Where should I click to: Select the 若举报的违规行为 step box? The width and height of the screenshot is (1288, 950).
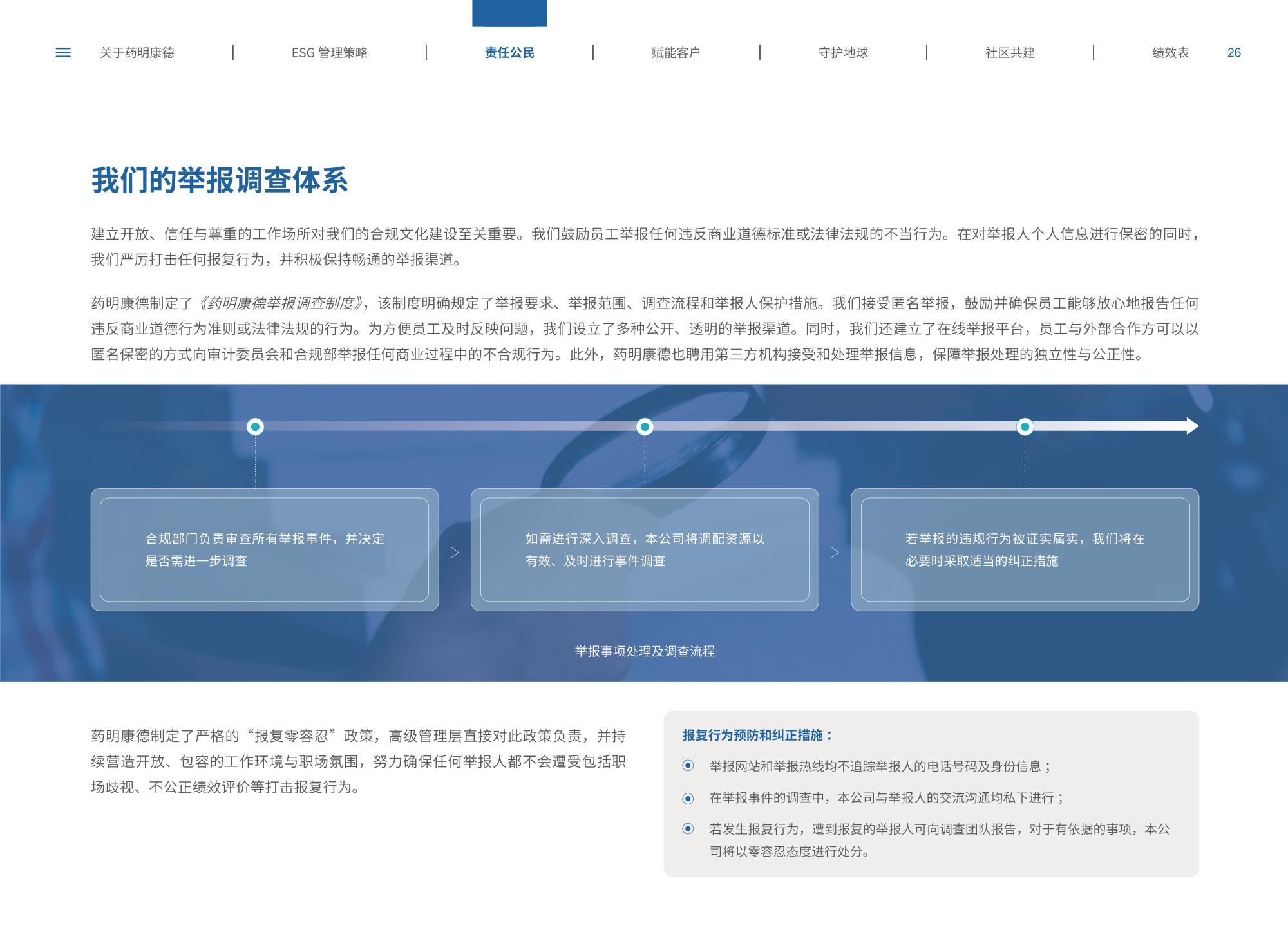click(x=1025, y=549)
